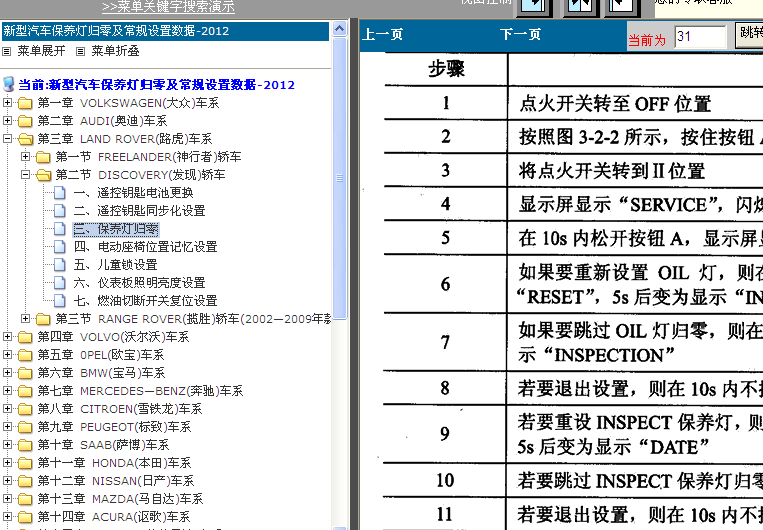Click the first view-control icon with right arrow
This screenshot has height=530, width=763.
535,7
